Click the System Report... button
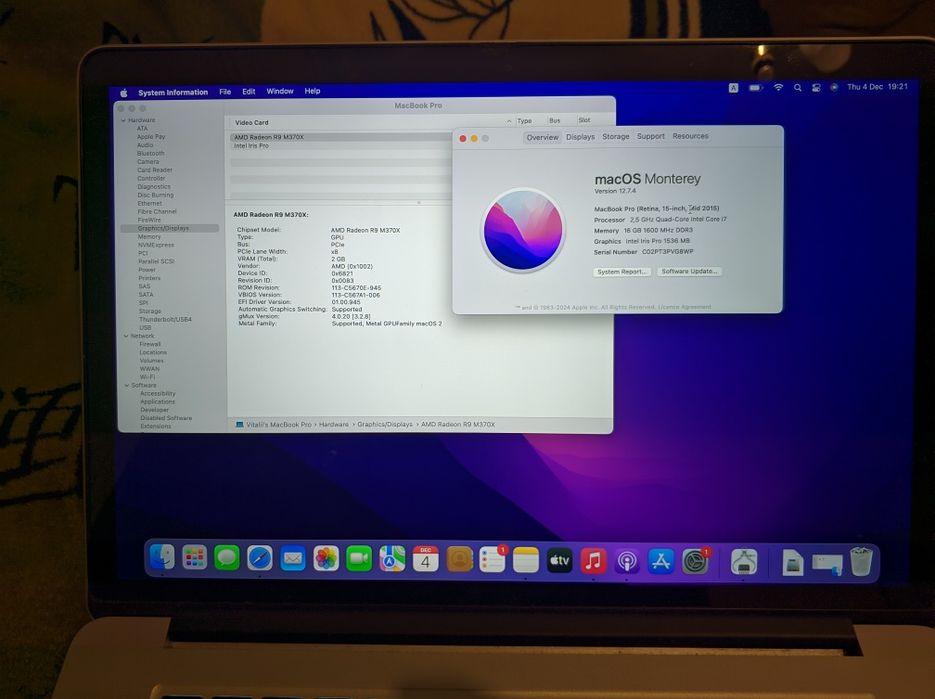This screenshot has height=699, width=935. coord(621,272)
